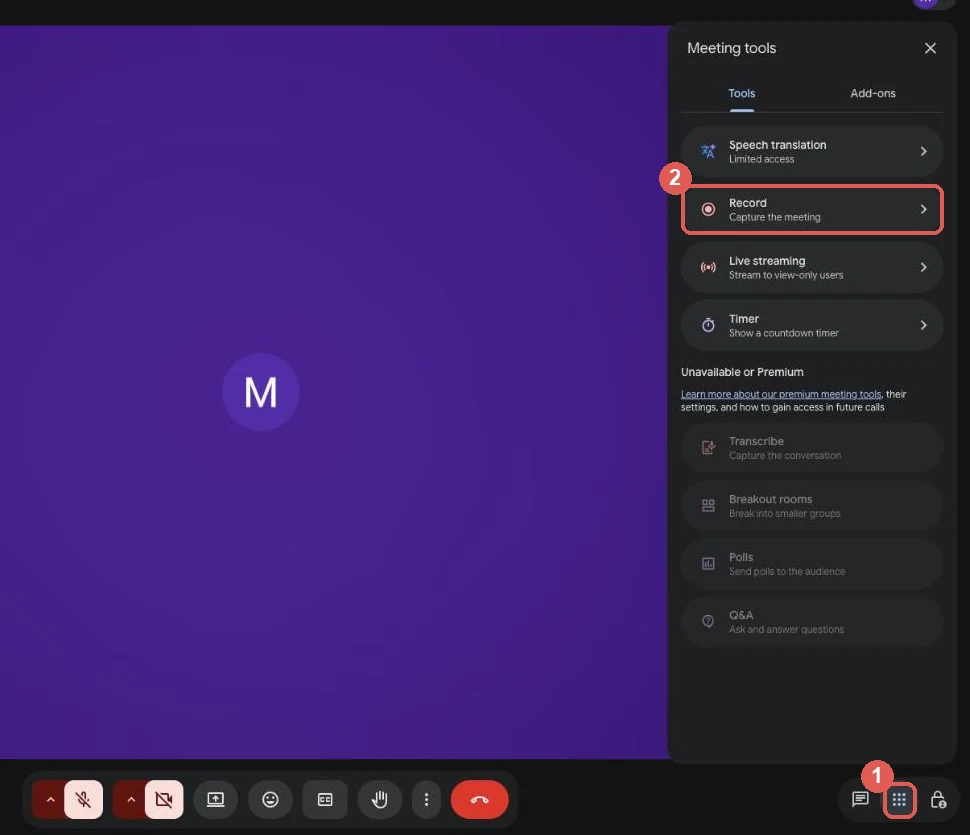This screenshot has width=970, height=835.
Task: Click the Polls option
Action: pyautogui.click(x=812, y=564)
